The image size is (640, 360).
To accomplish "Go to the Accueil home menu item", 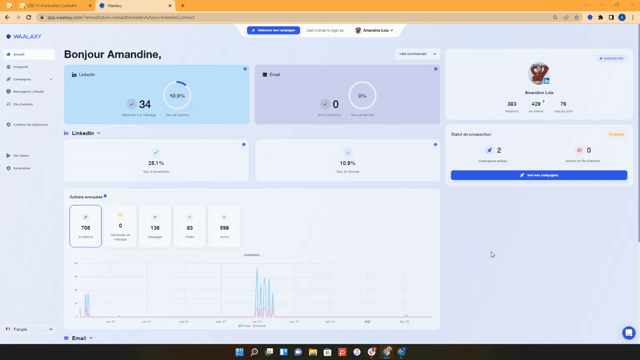I will click(29, 54).
